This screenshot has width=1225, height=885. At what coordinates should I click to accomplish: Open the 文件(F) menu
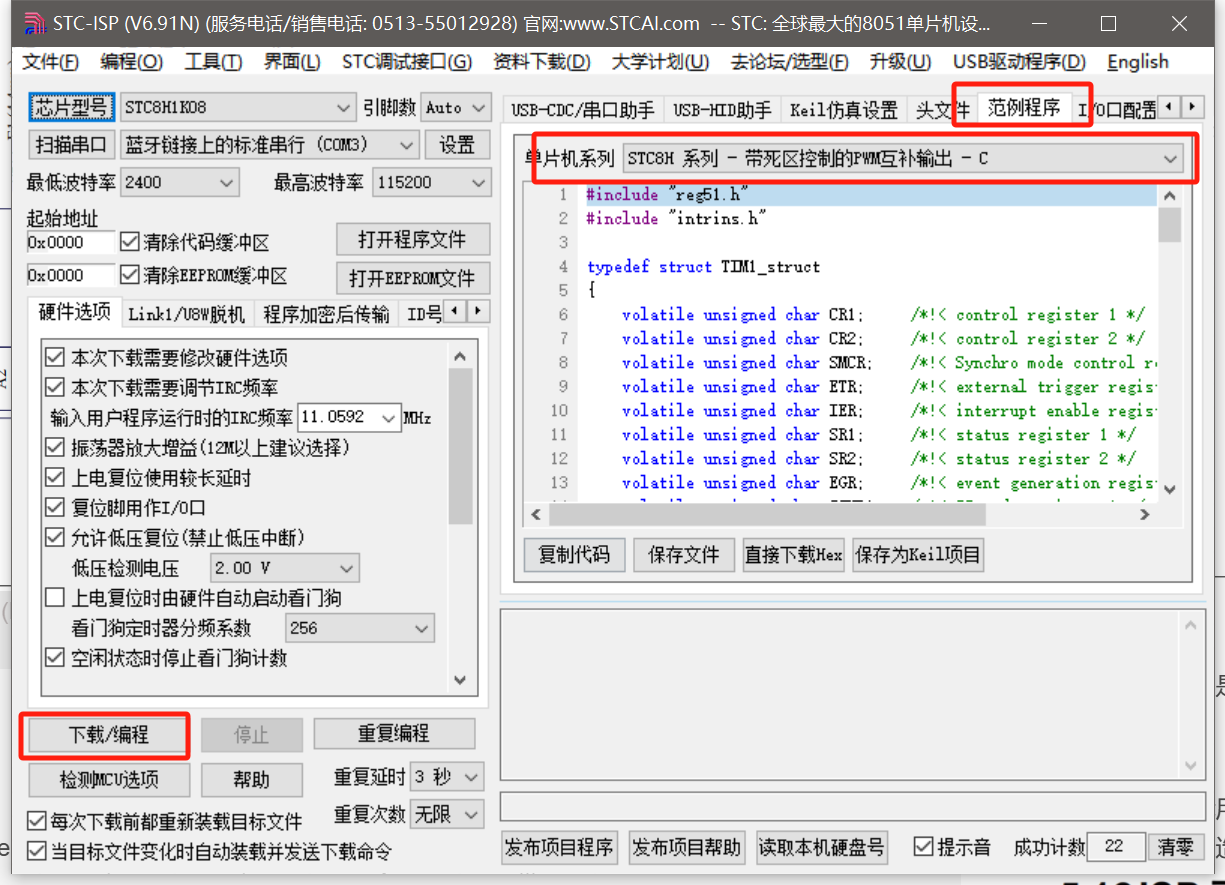[x=50, y=62]
